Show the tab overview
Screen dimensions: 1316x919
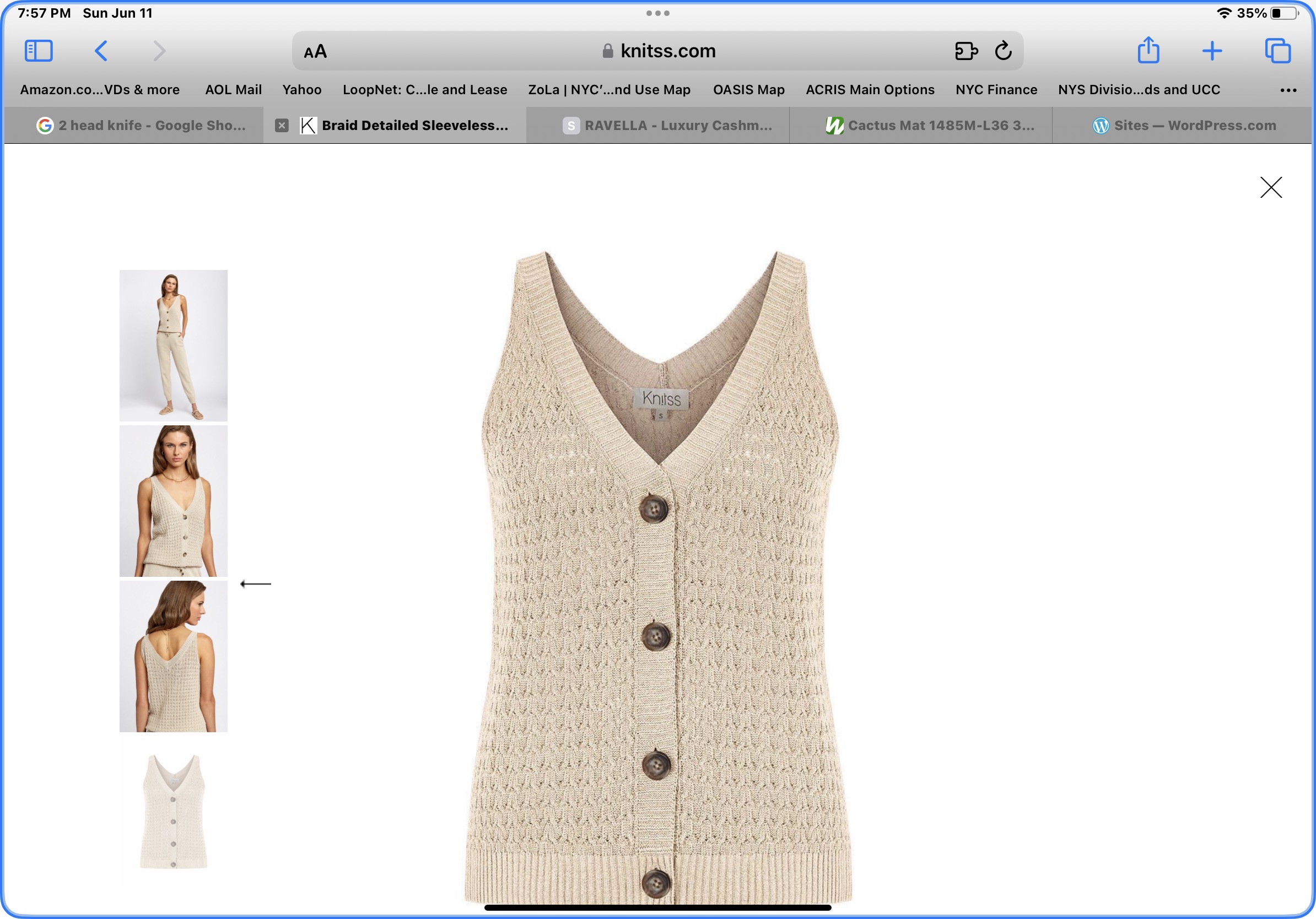[x=1277, y=51]
